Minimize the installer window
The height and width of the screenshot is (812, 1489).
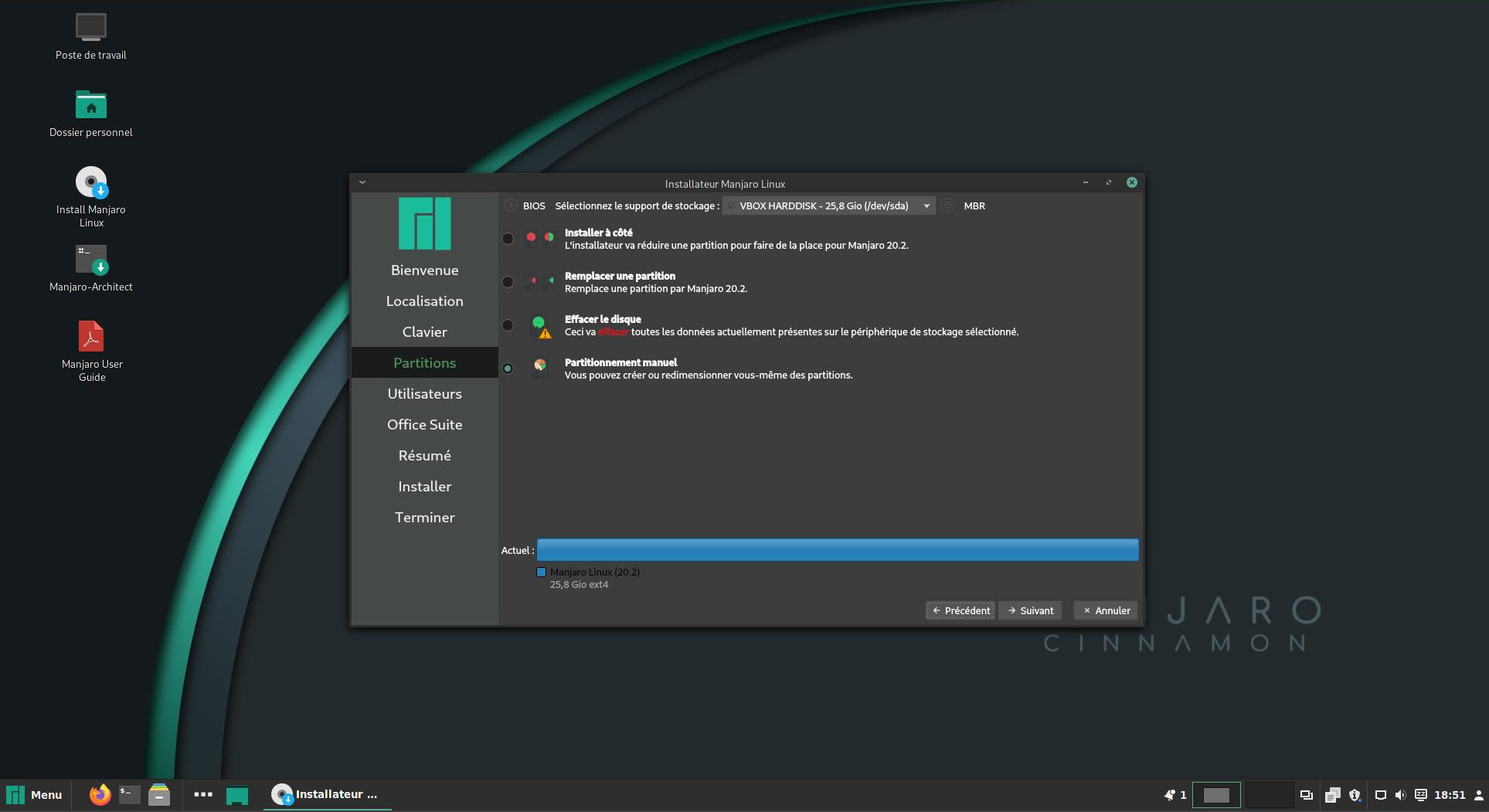pos(1086,183)
